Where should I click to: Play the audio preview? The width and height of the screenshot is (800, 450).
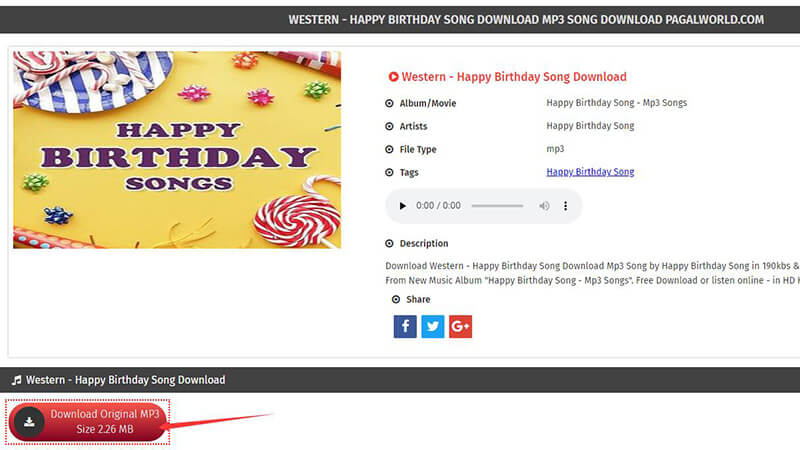(403, 206)
